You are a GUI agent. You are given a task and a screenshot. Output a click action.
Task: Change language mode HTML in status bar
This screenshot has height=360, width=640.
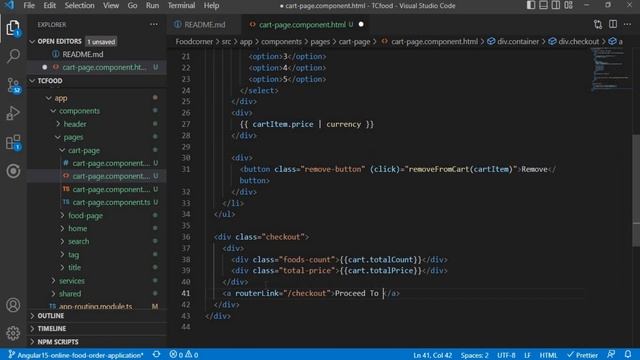point(548,355)
